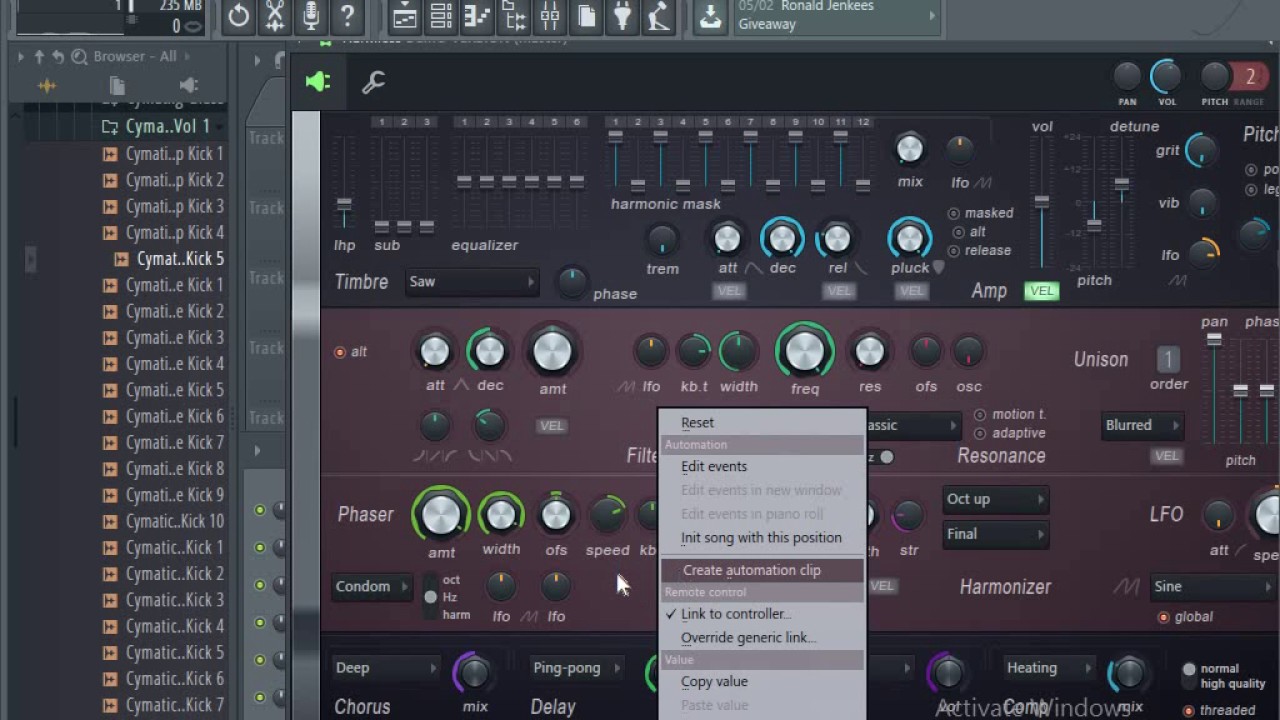Image resolution: width=1280 pixels, height=720 pixels.
Task: Click the download content library icon
Action: click(x=710, y=17)
